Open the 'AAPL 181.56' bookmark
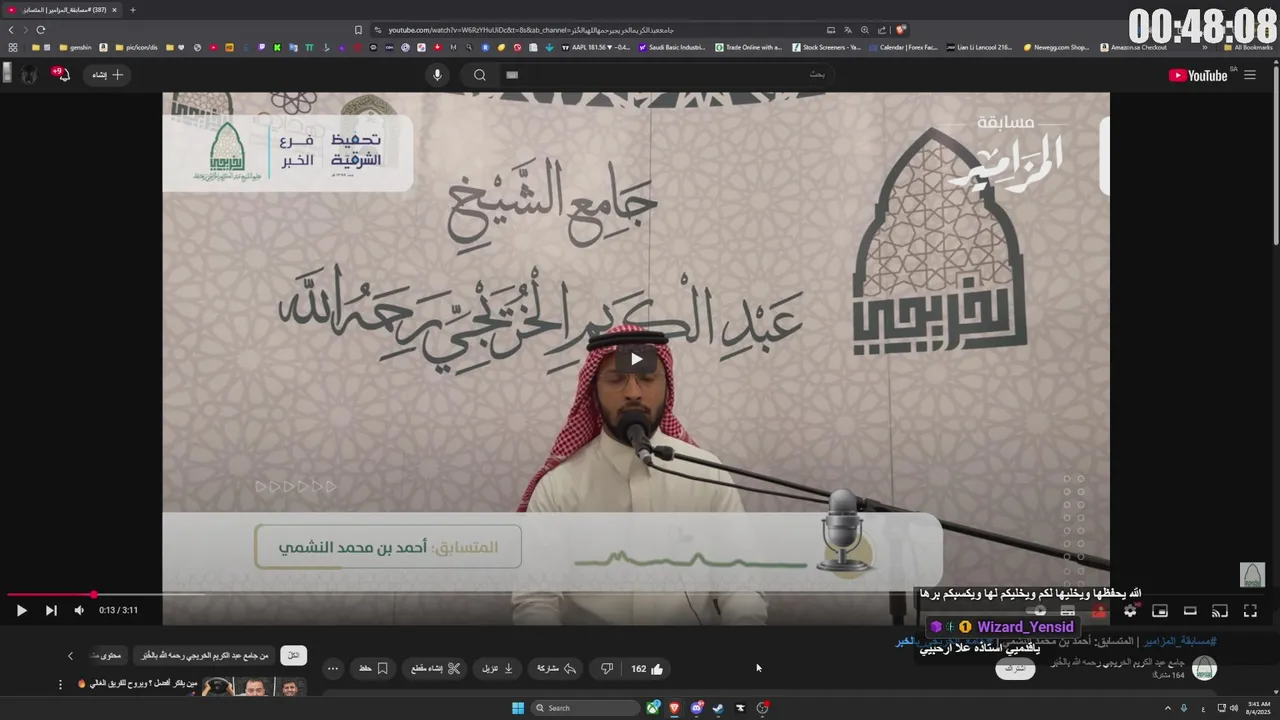The image size is (1280, 720). pos(596,47)
